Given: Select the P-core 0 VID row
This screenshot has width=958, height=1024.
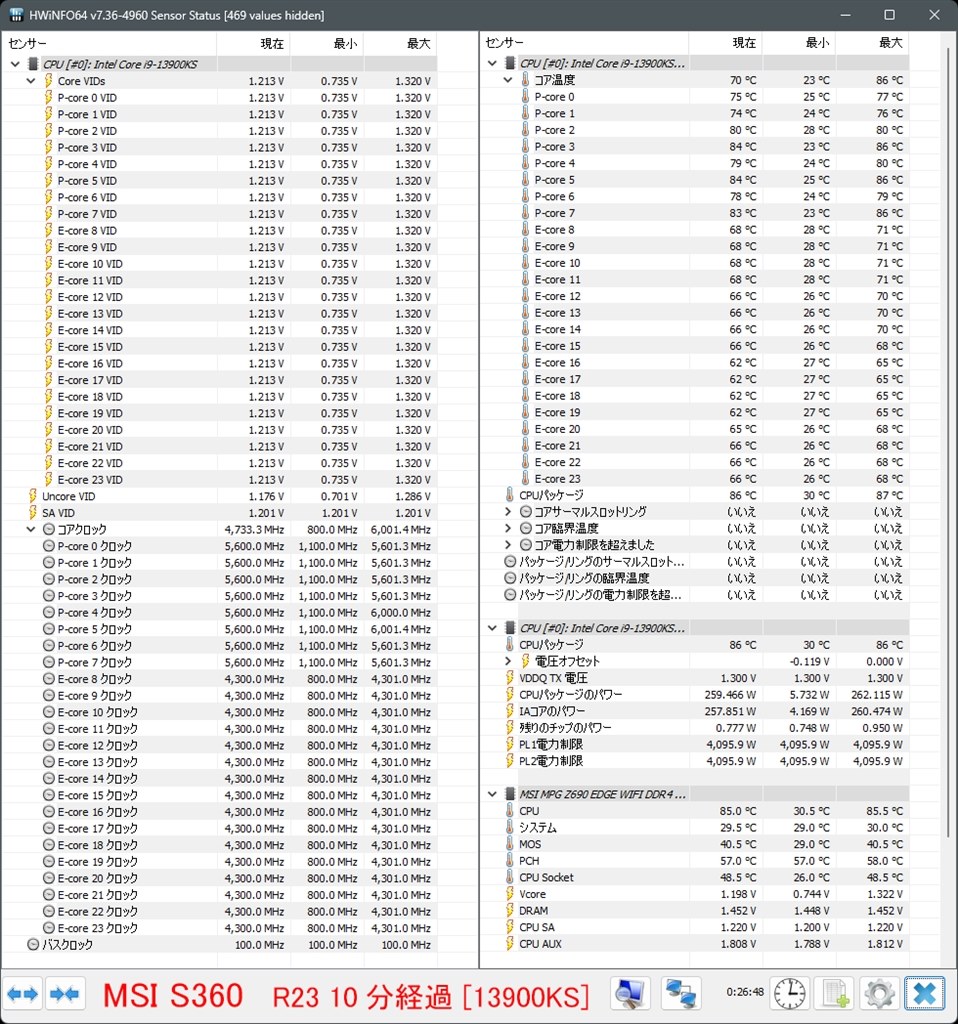Looking at the screenshot, I should pyautogui.click(x=220, y=97).
